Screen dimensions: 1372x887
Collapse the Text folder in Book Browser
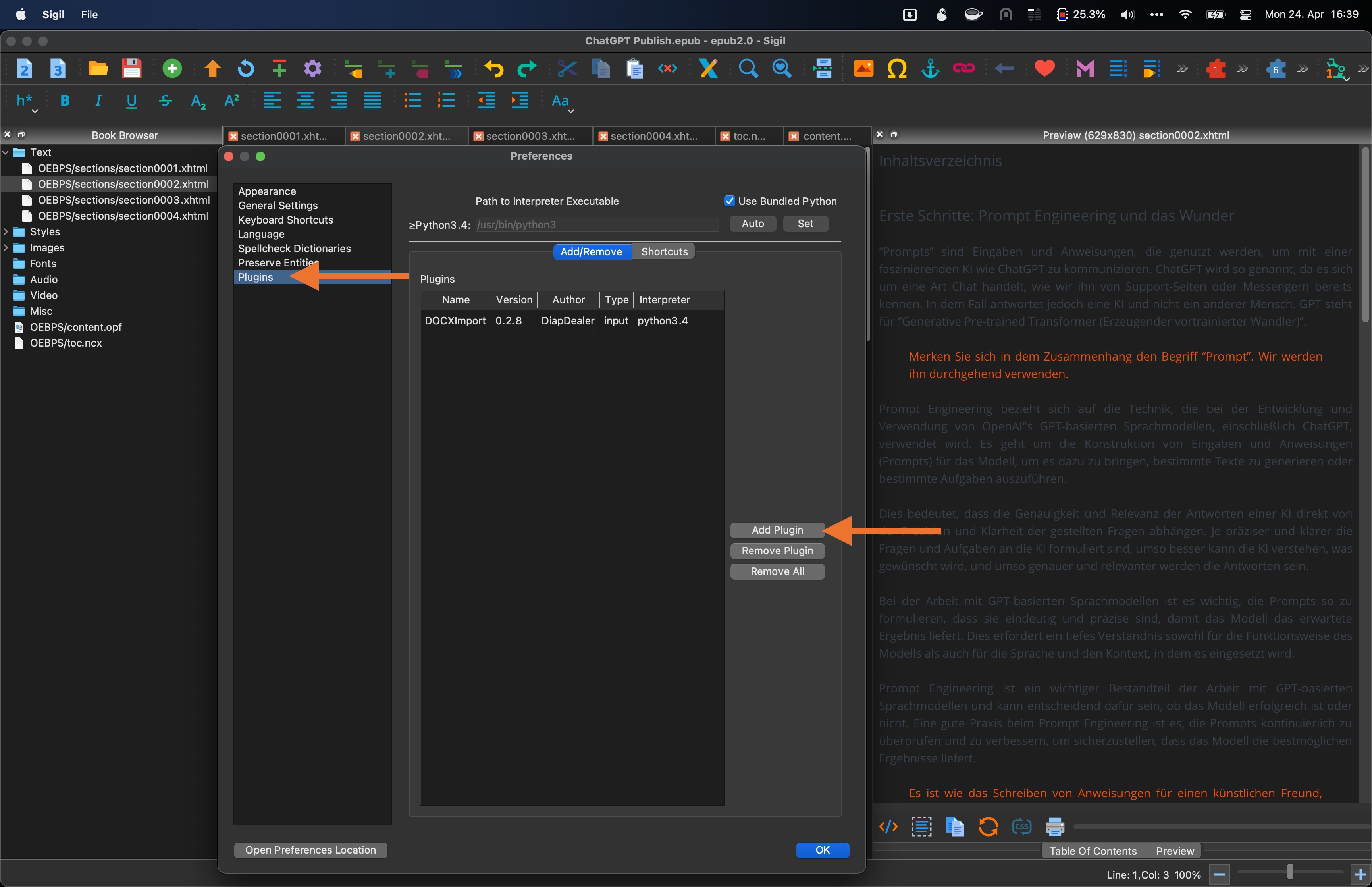tap(6, 152)
